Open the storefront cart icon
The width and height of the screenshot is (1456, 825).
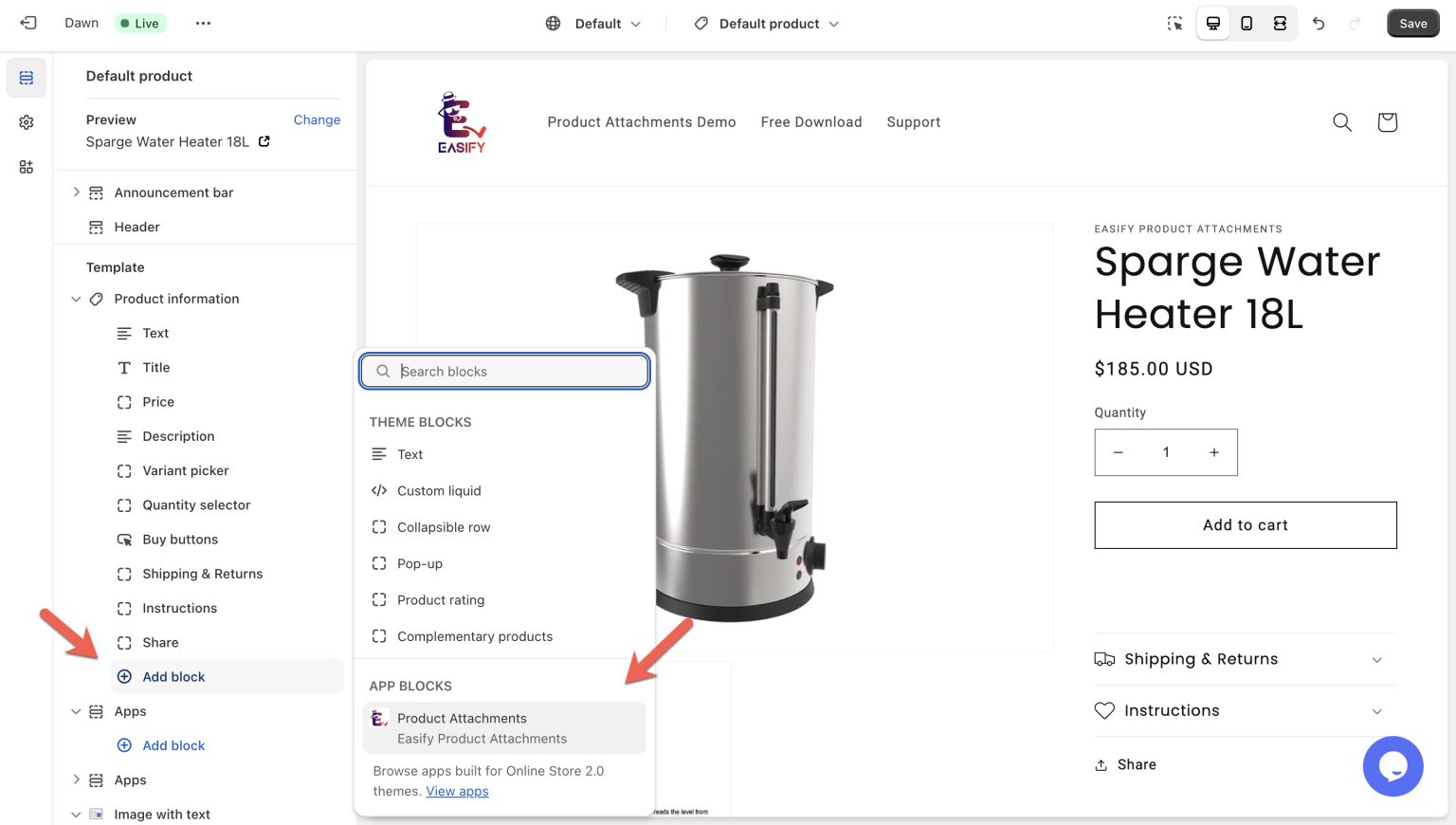(x=1386, y=122)
